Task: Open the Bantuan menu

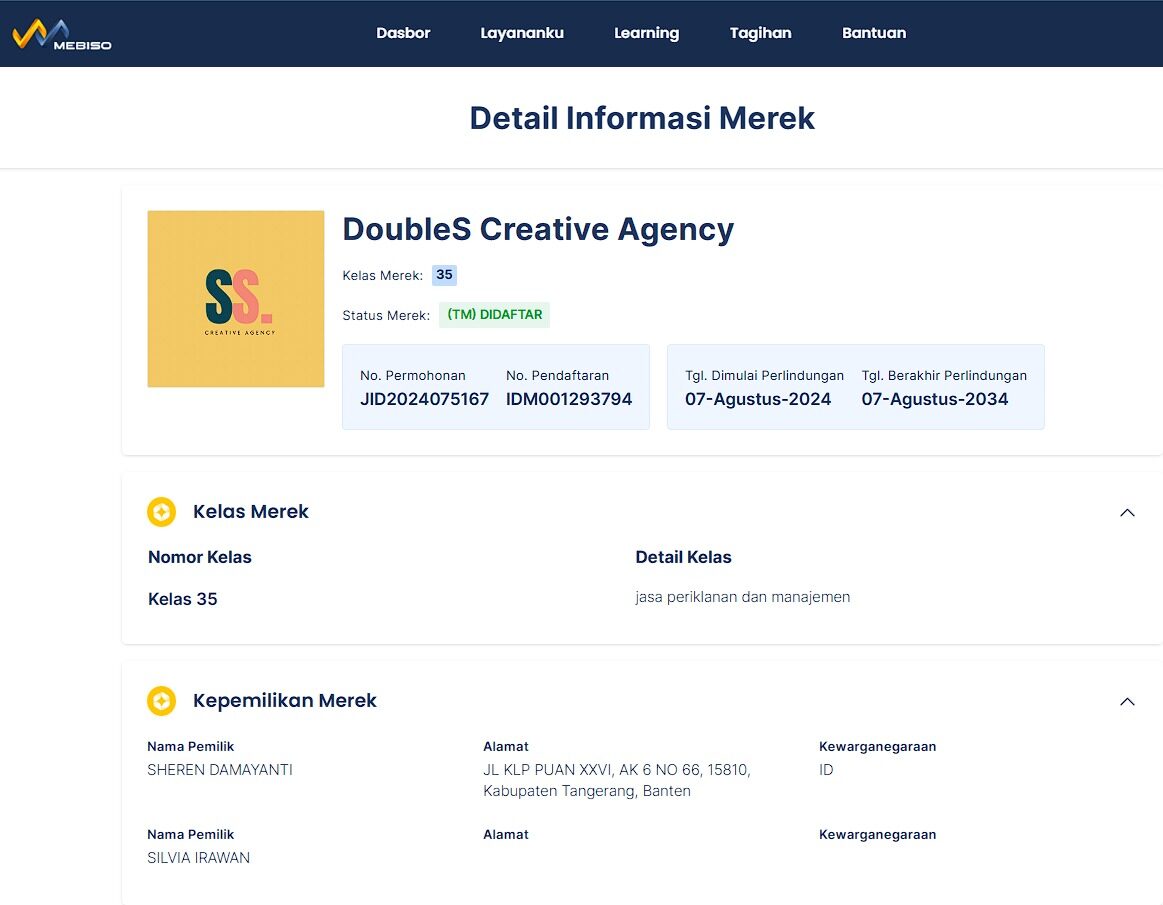Action: (874, 33)
